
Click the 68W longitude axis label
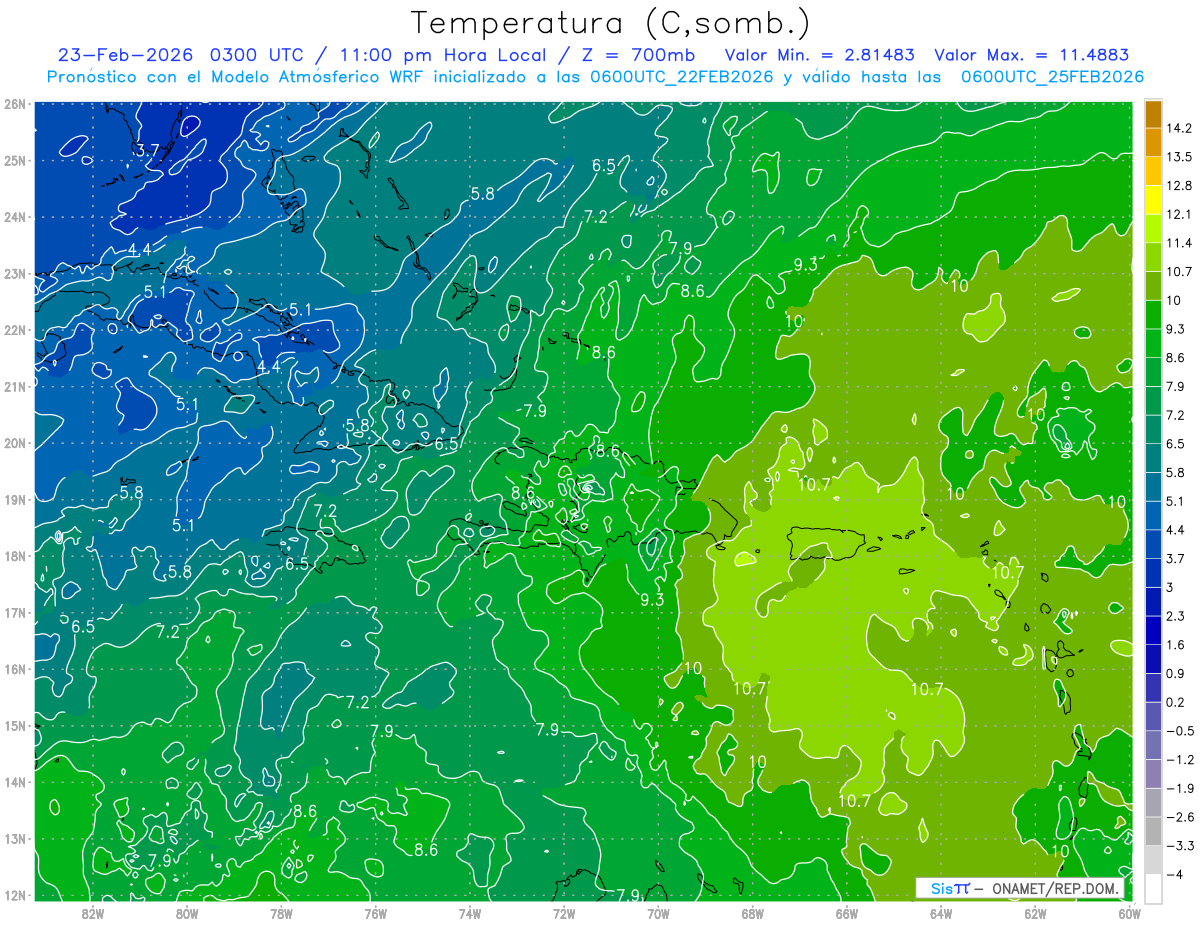click(x=752, y=914)
